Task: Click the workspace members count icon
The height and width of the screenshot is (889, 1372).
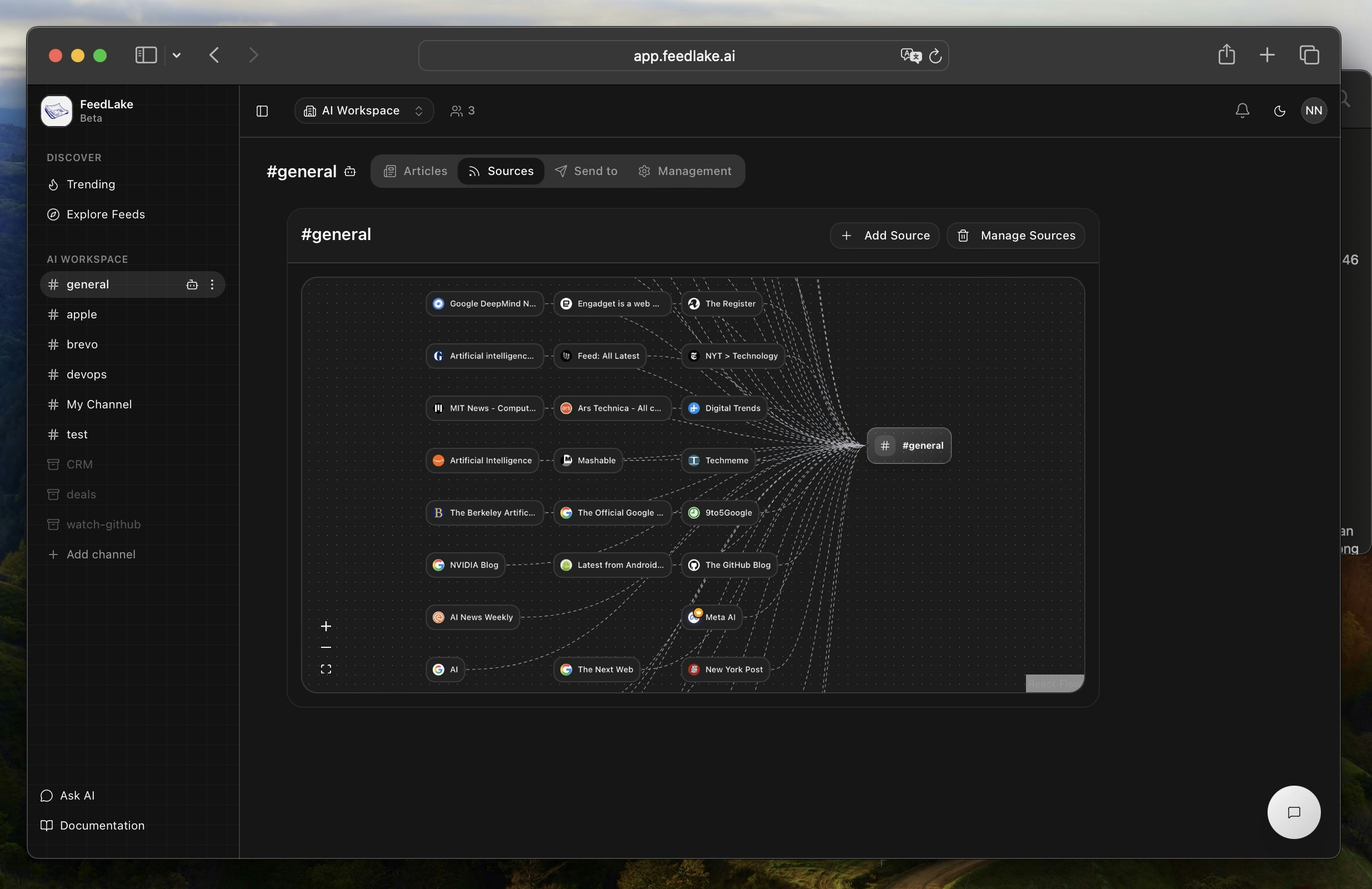Action: 462,111
